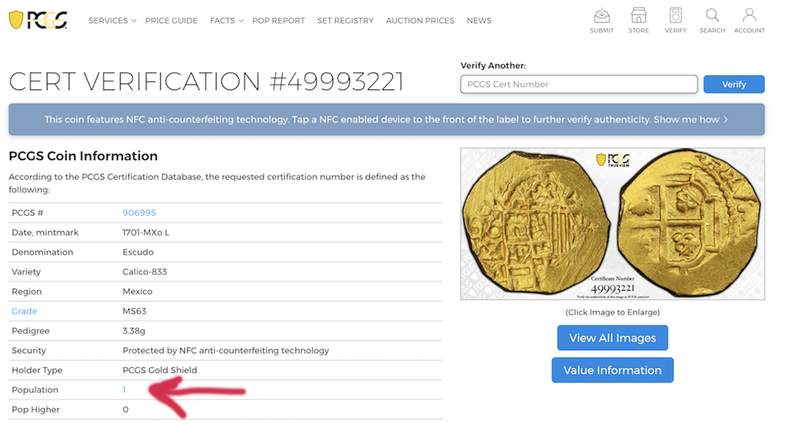800x434 pixels.
Task: Expand the Services dropdown menu
Action: click(x=112, y=20)
